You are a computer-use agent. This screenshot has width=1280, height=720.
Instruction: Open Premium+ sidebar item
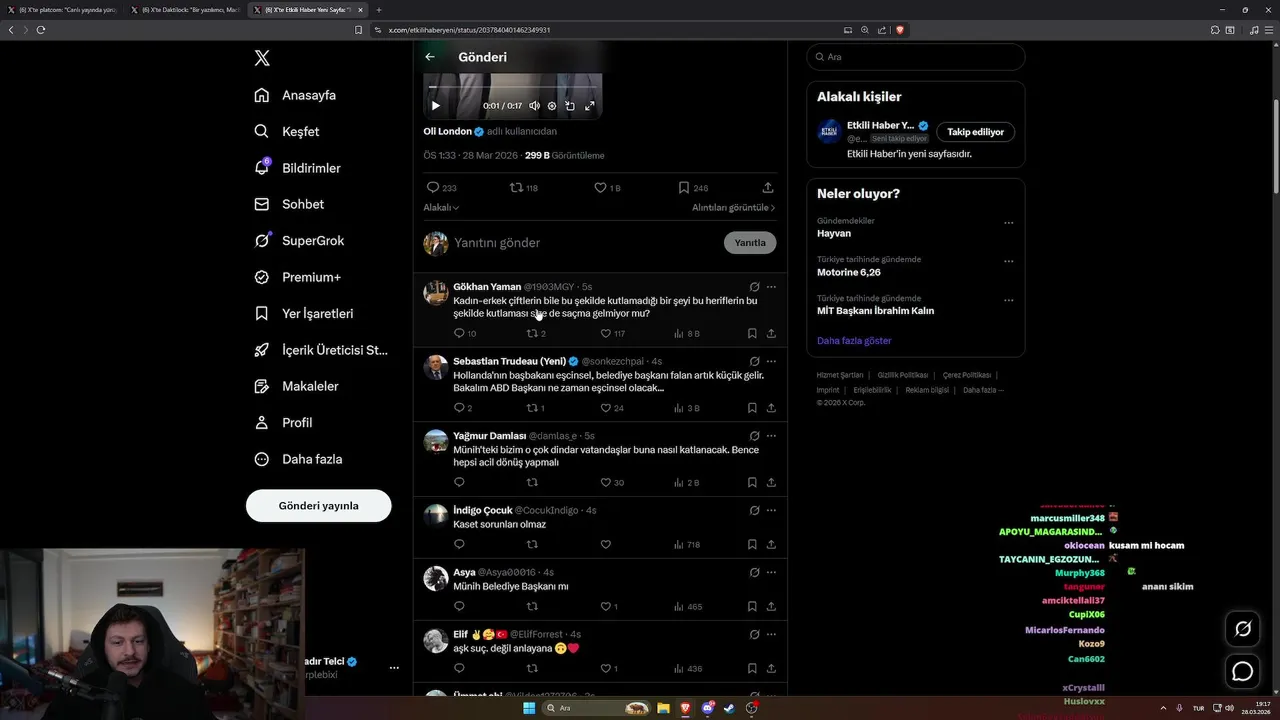point(297,277)
